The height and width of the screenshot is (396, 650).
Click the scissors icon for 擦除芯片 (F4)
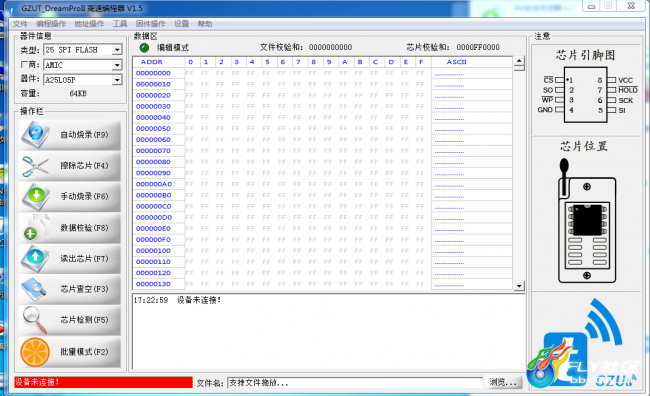click(x=35, y=166)
